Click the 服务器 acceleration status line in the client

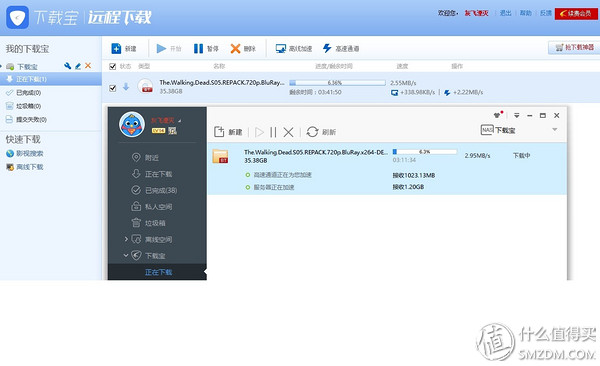tap(274, 187)
